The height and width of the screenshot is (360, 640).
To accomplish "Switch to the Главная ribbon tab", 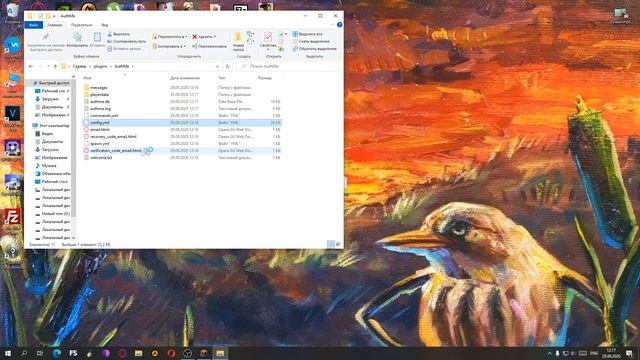I will [x=54, y=25].
